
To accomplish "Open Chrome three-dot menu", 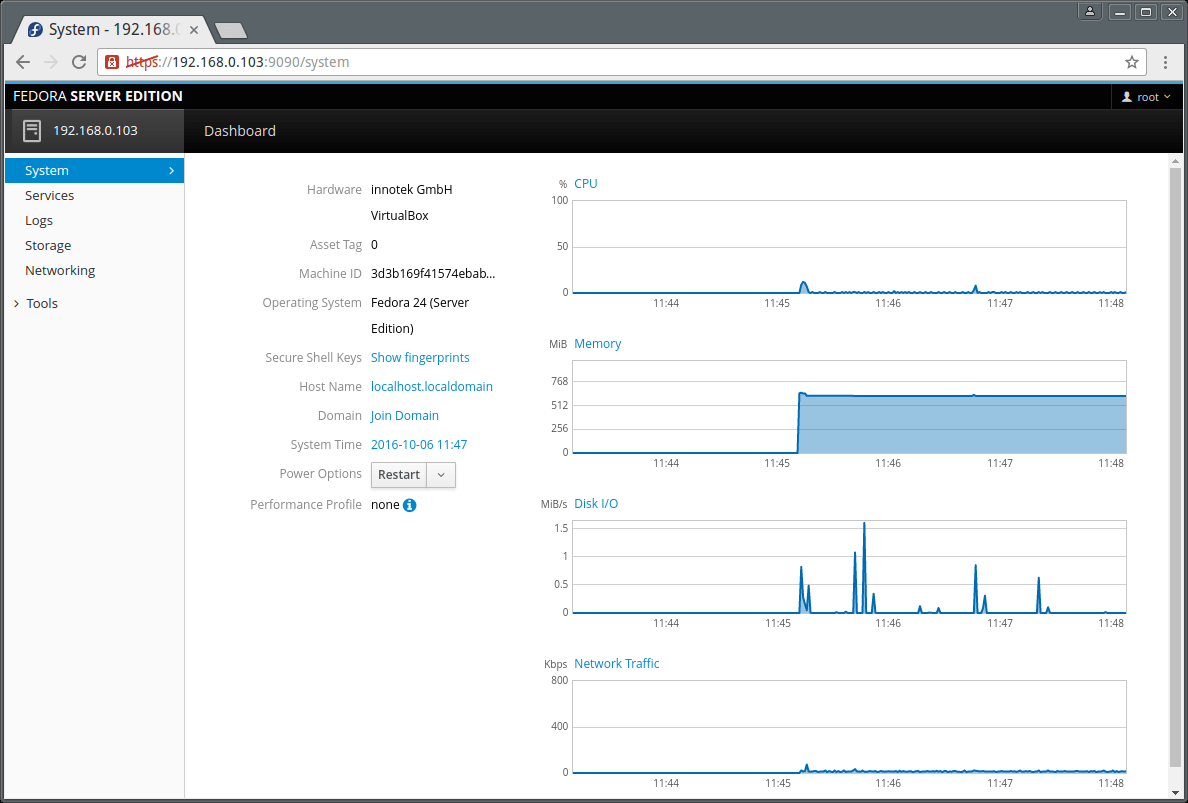I will tap(1165, 62).
